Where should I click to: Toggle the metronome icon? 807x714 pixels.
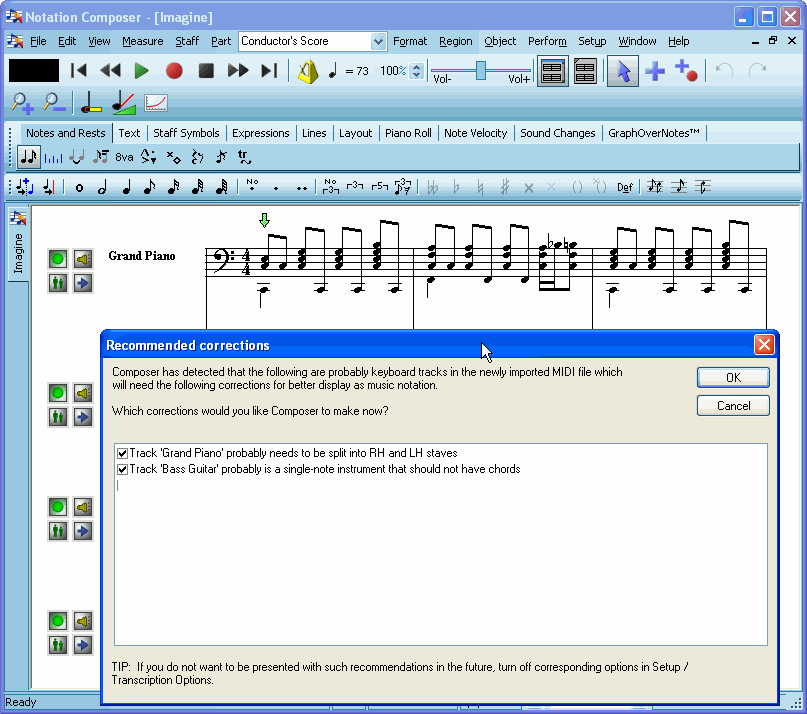point(308,71)
